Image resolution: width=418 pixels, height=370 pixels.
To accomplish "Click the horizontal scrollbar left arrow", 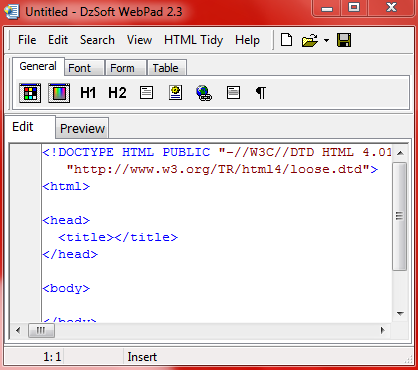I will pos(18,331).
